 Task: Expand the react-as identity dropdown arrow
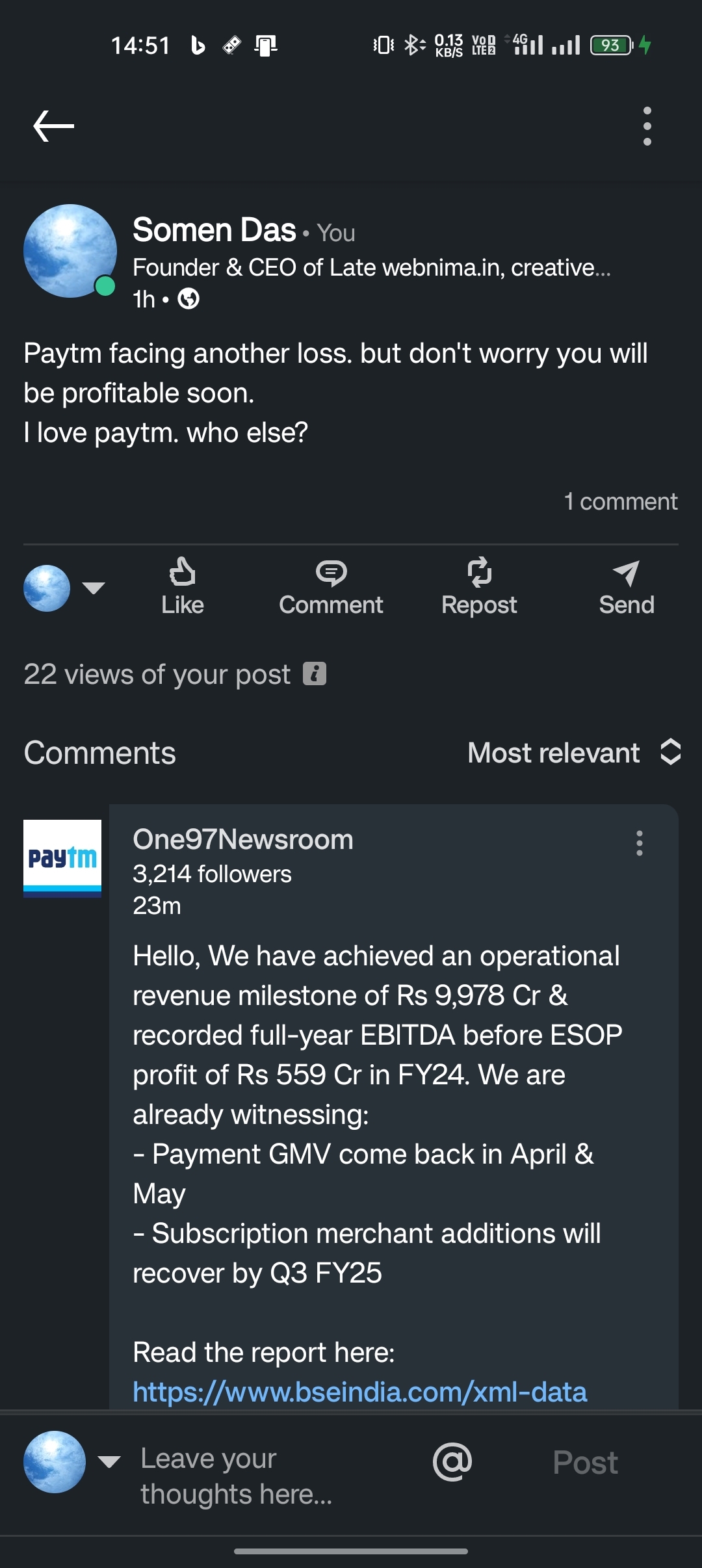point(94,588)
